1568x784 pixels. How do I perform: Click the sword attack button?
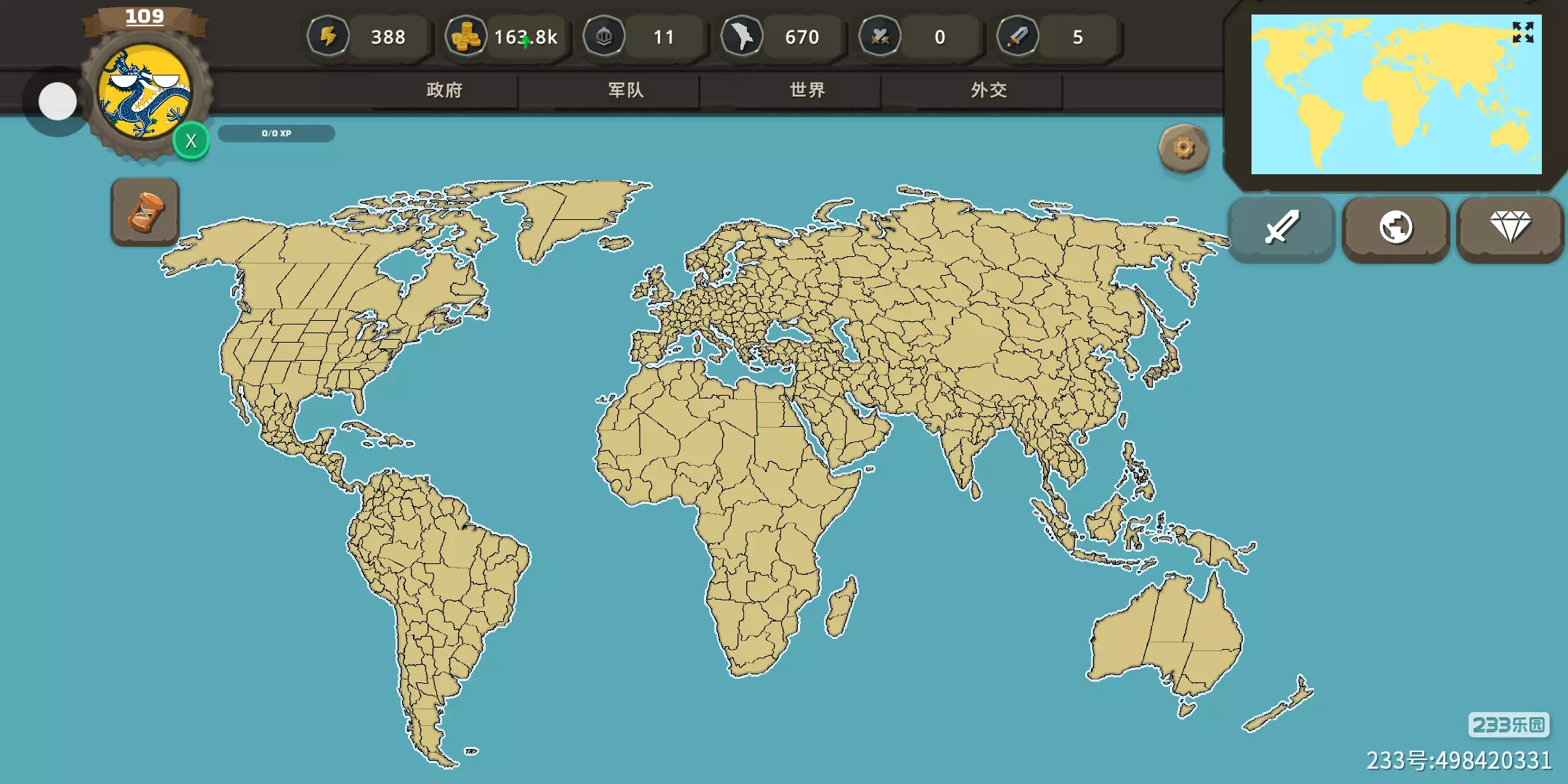1281,228
